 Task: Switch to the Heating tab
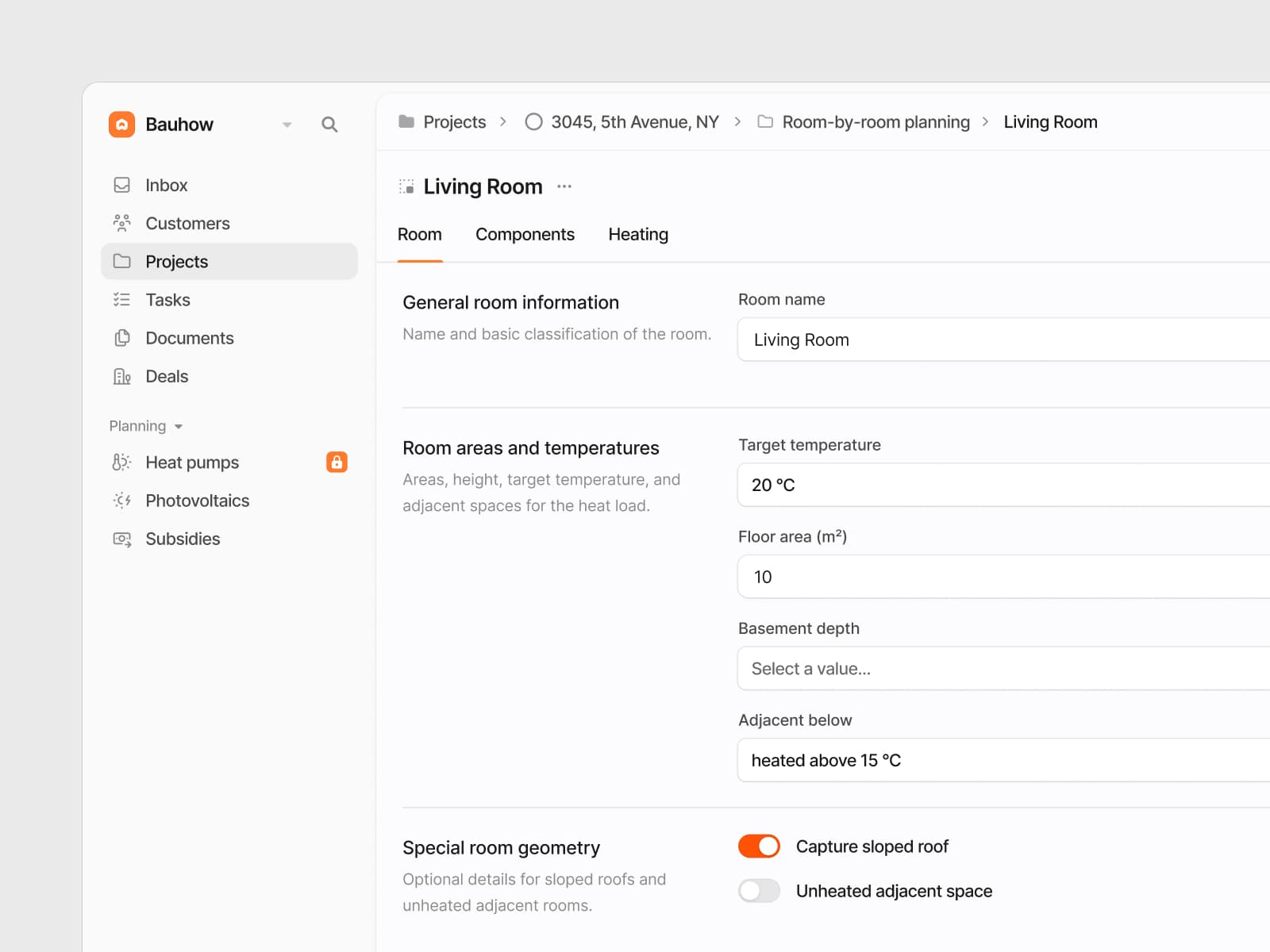[638, 235]
